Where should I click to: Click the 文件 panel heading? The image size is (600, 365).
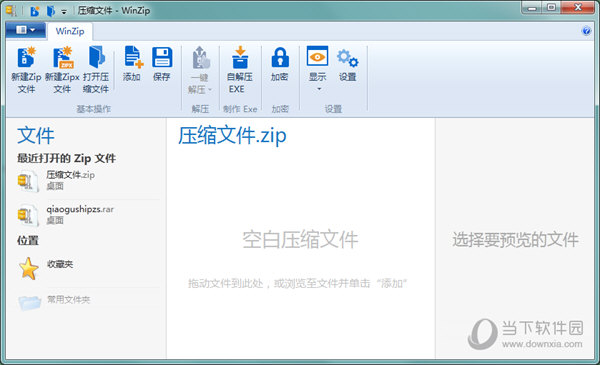(36, 135)
